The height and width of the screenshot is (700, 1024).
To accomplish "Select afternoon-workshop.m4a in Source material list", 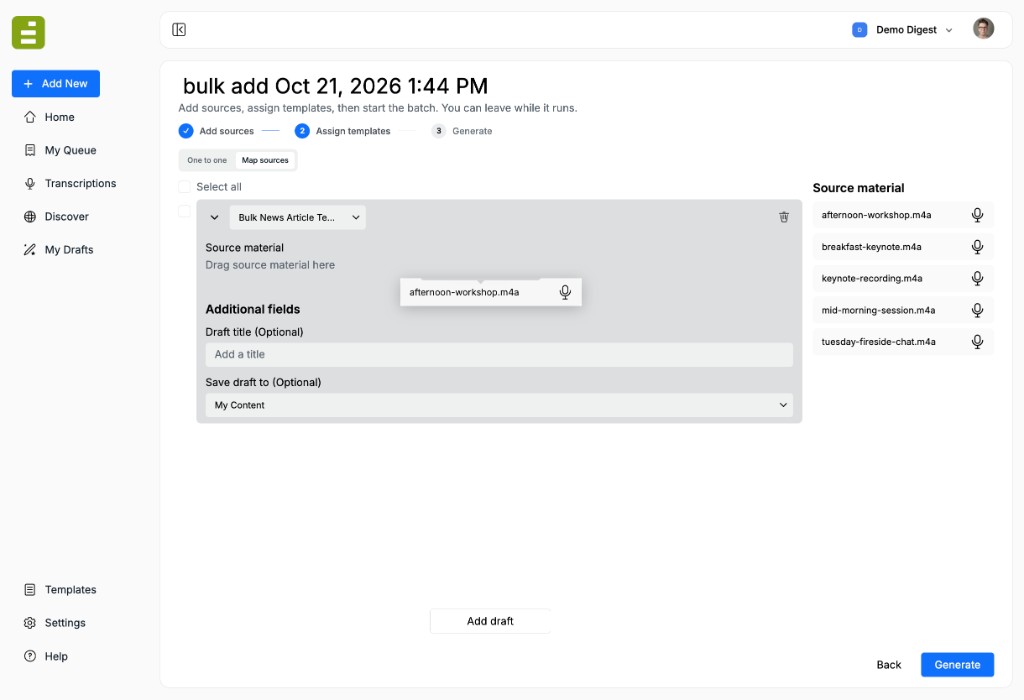I will [903, 215].
